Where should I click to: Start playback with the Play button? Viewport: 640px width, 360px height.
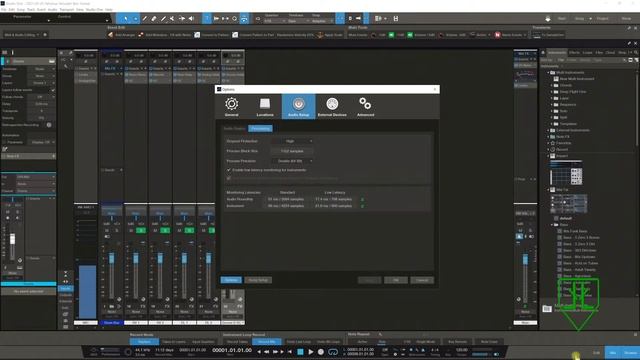(x=311, y=351)
